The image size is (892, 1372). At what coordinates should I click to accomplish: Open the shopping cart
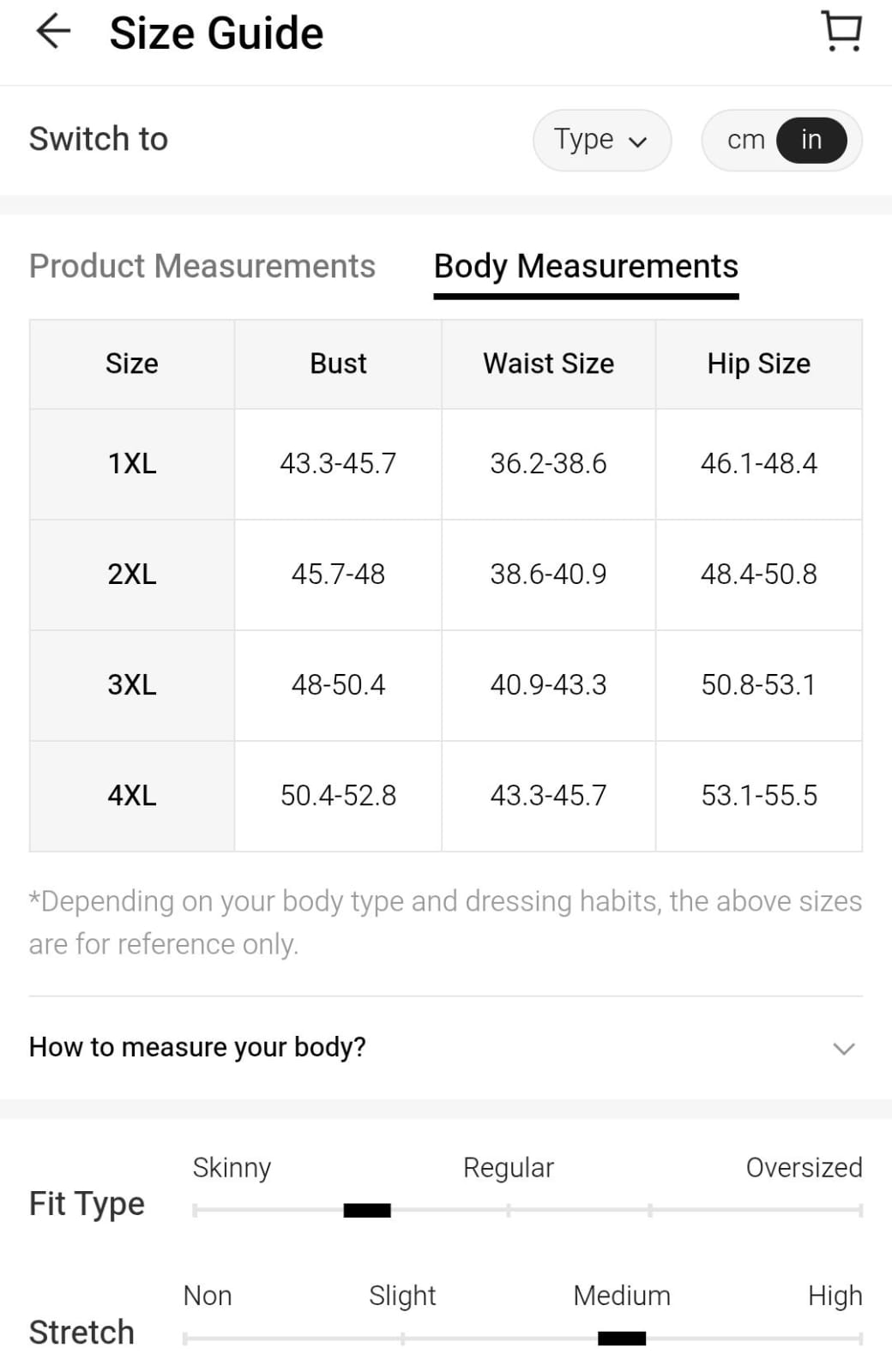click(841, 31)
